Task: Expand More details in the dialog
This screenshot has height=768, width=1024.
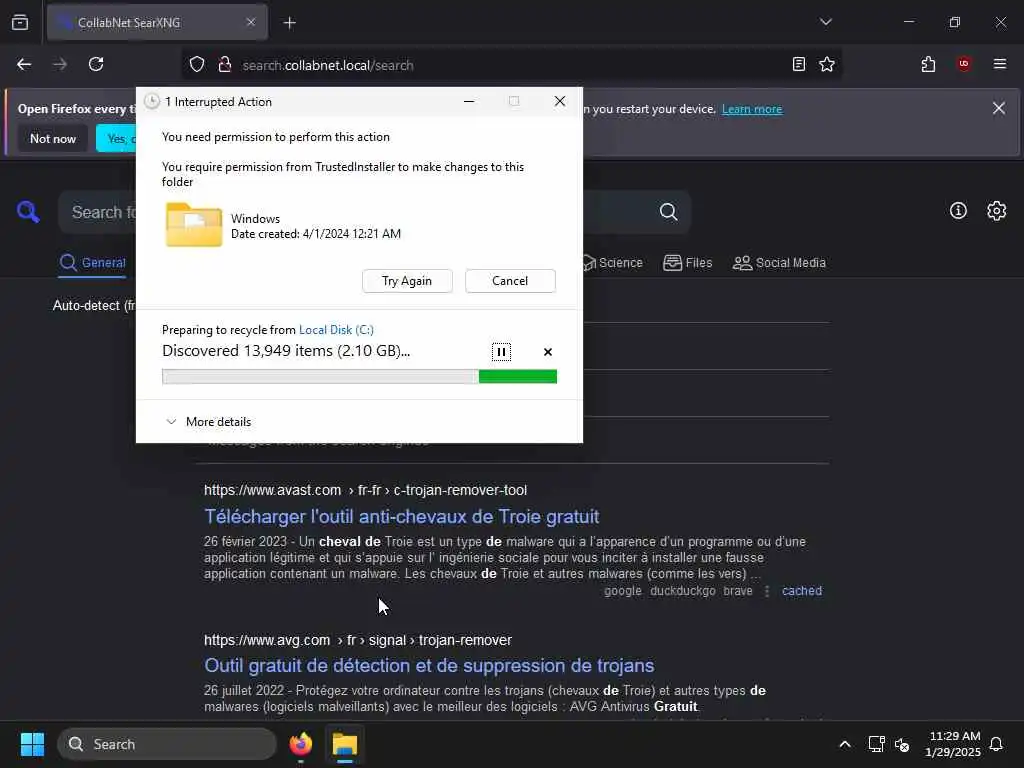Action: 209,422
